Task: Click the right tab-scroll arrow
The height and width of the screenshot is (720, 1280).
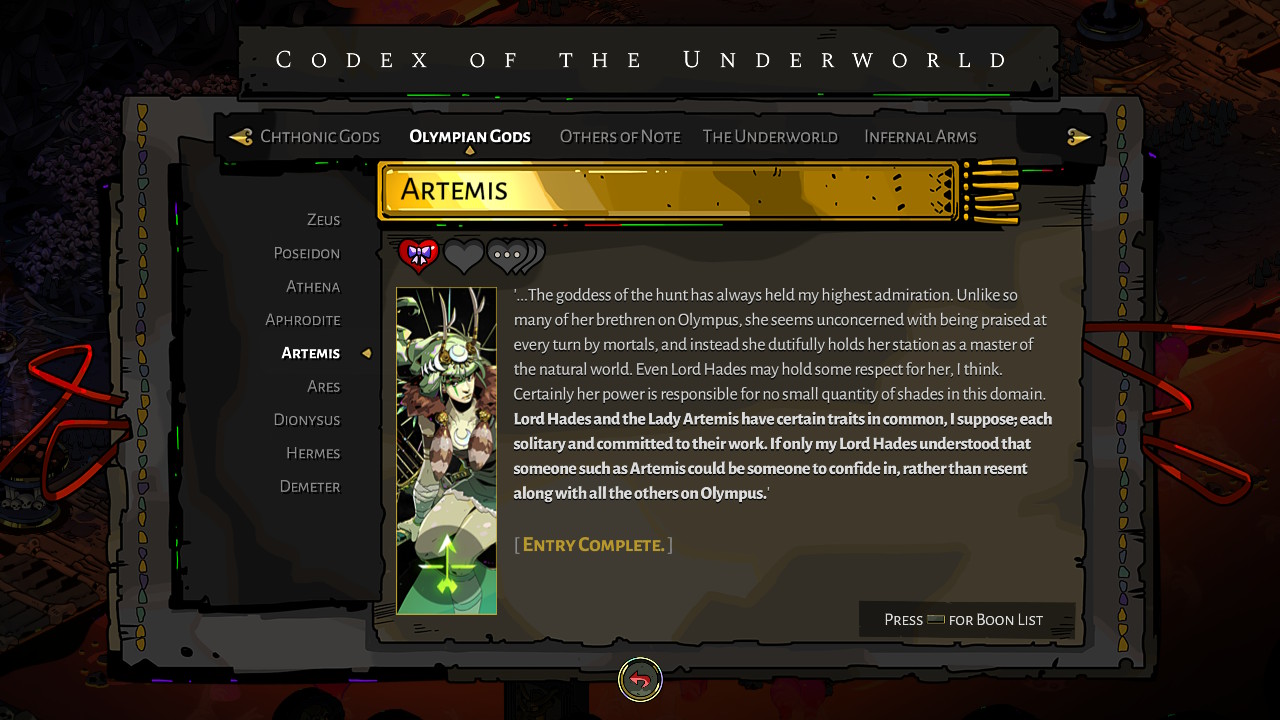Action: point(1078,137)
